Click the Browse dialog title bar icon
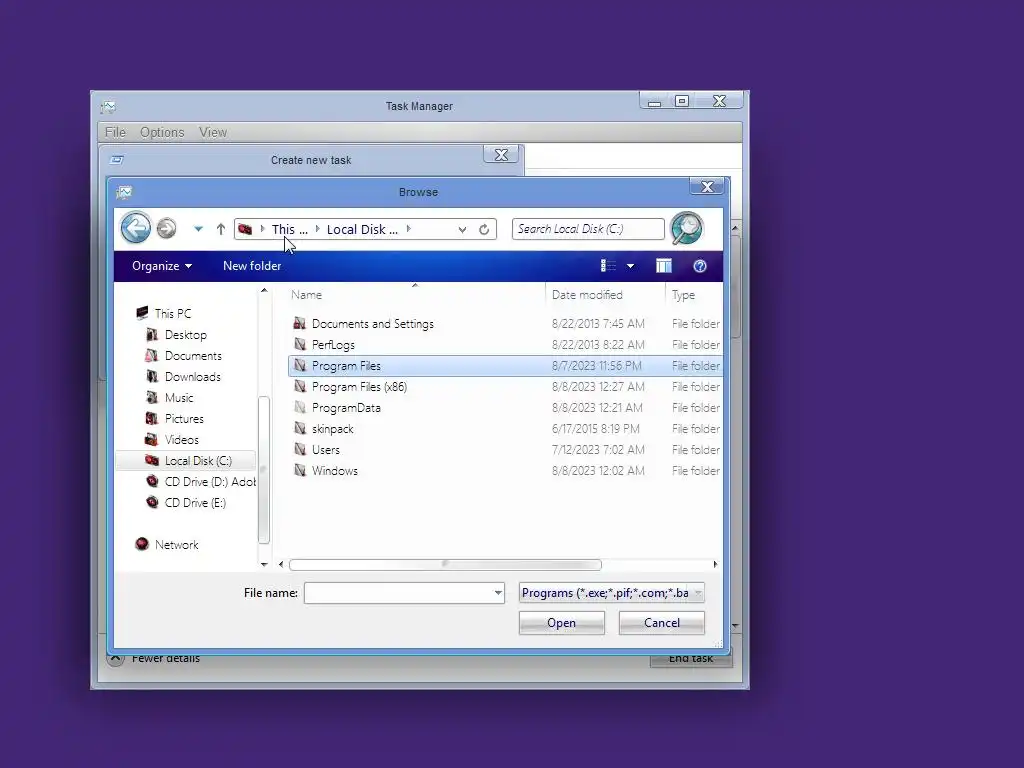The image size is (1024, 768). click(x=124, y=192)
